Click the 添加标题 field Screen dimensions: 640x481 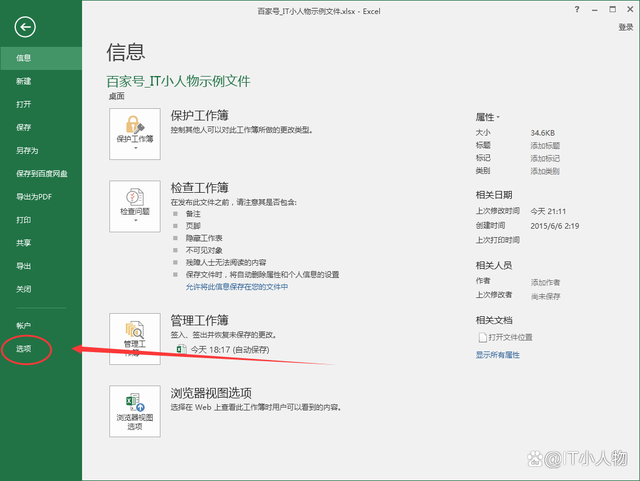[x=545, y=145]
